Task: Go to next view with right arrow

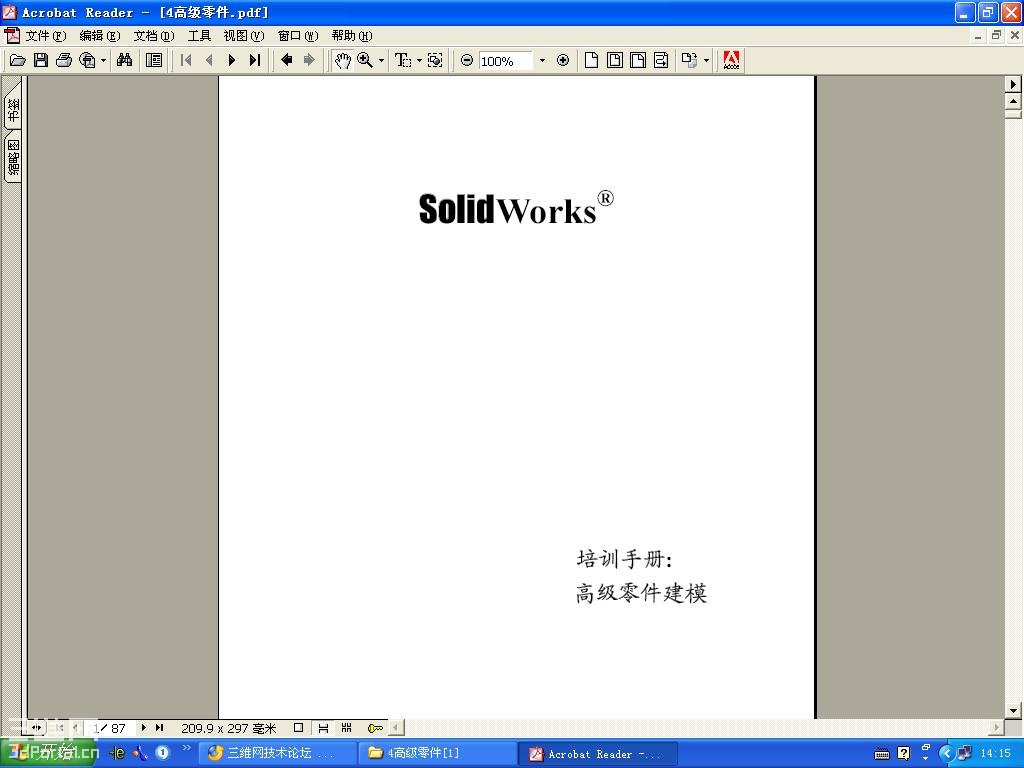Action: click(x=309, y=61)
